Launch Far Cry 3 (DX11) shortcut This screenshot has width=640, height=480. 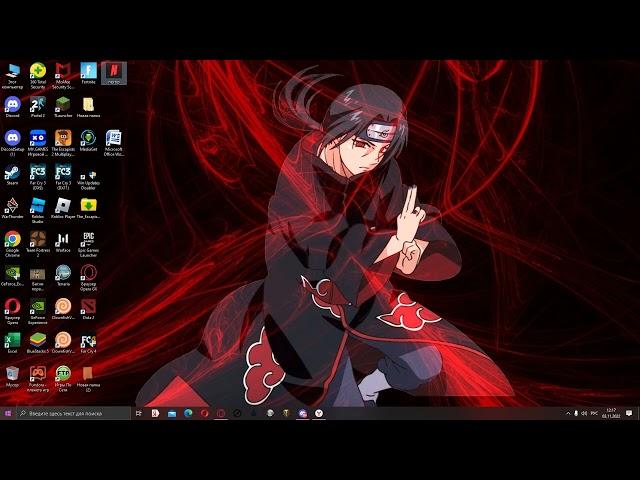[x=63, y=177]
